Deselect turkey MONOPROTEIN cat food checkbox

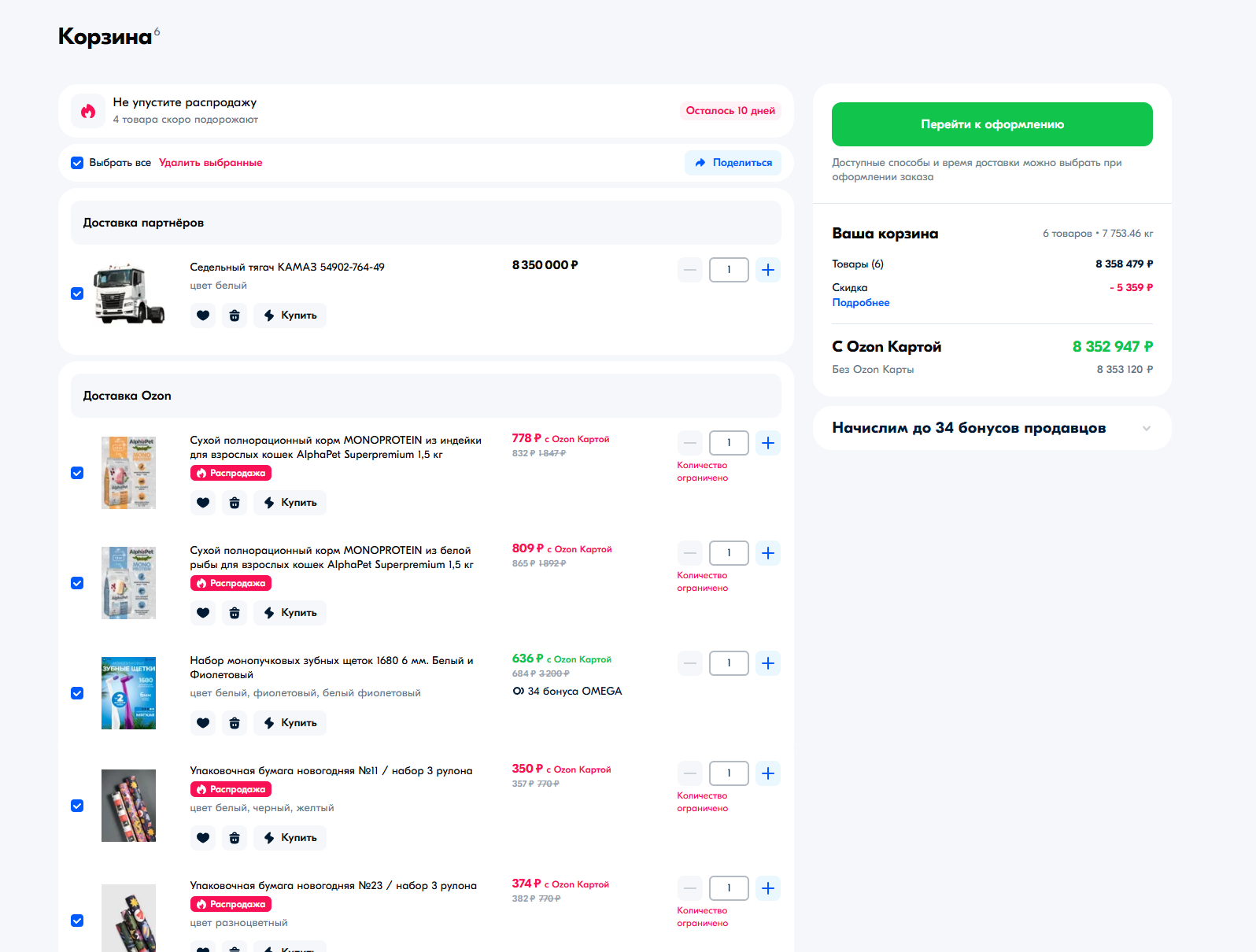click(77, 473)
